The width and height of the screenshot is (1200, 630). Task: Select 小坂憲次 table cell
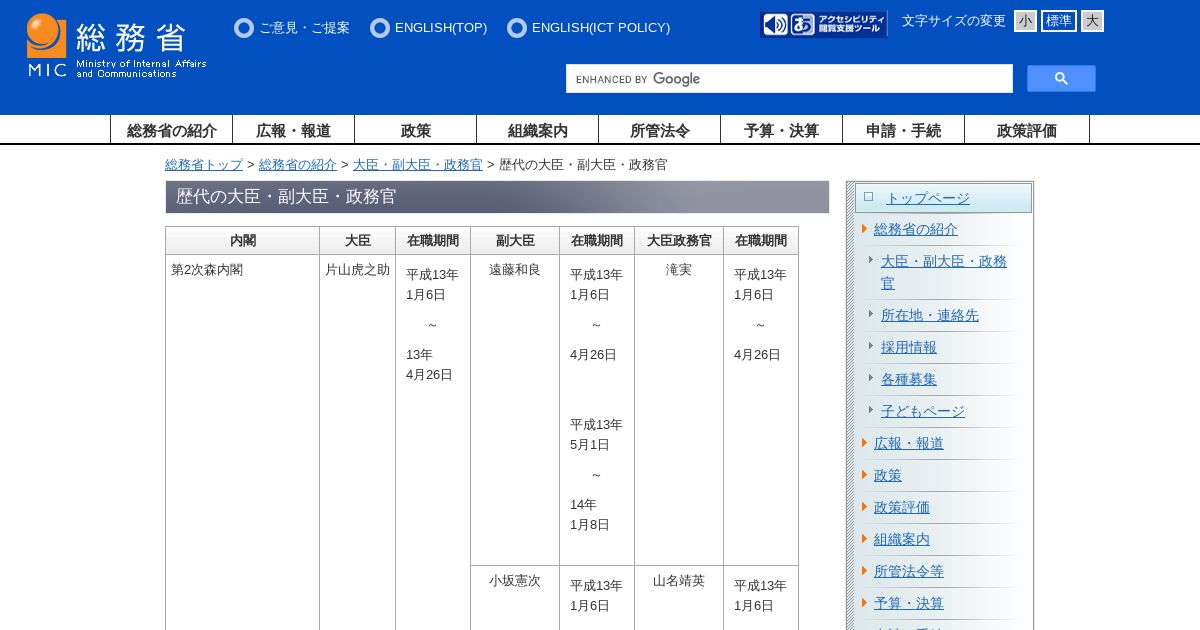coord(515,598)
